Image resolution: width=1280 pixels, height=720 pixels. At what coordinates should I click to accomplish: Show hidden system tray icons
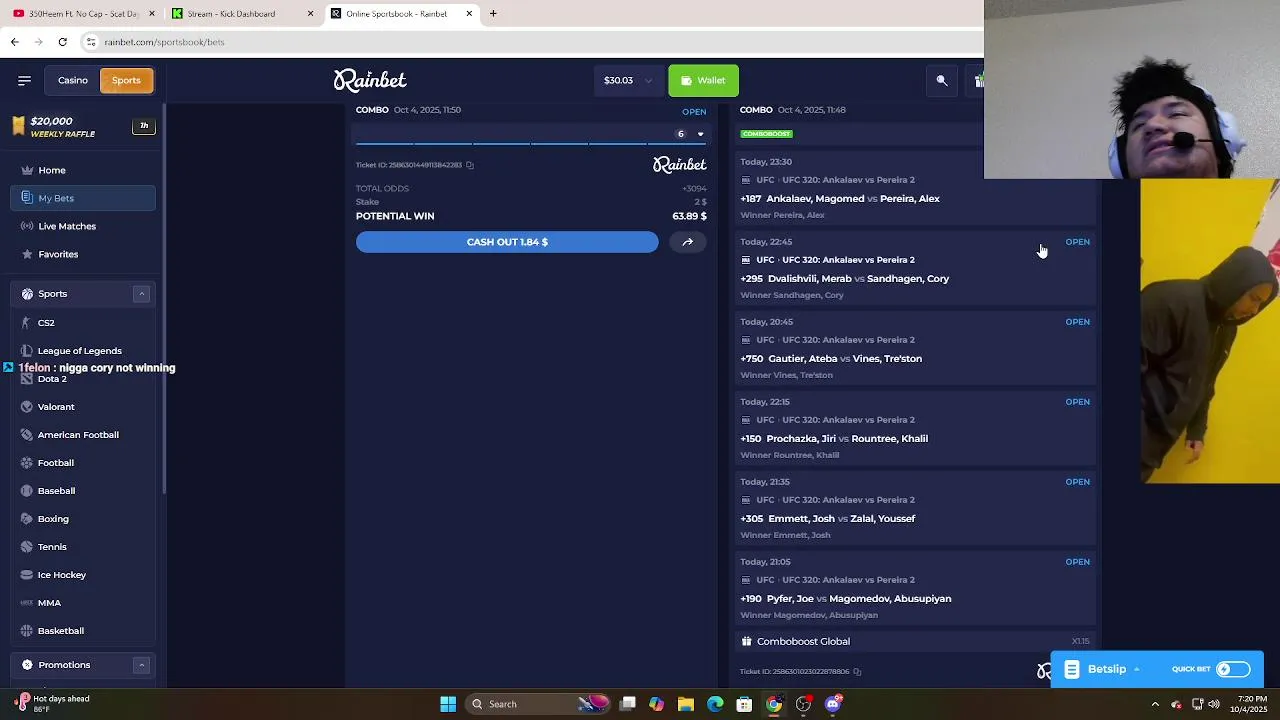coord(1155,704)
